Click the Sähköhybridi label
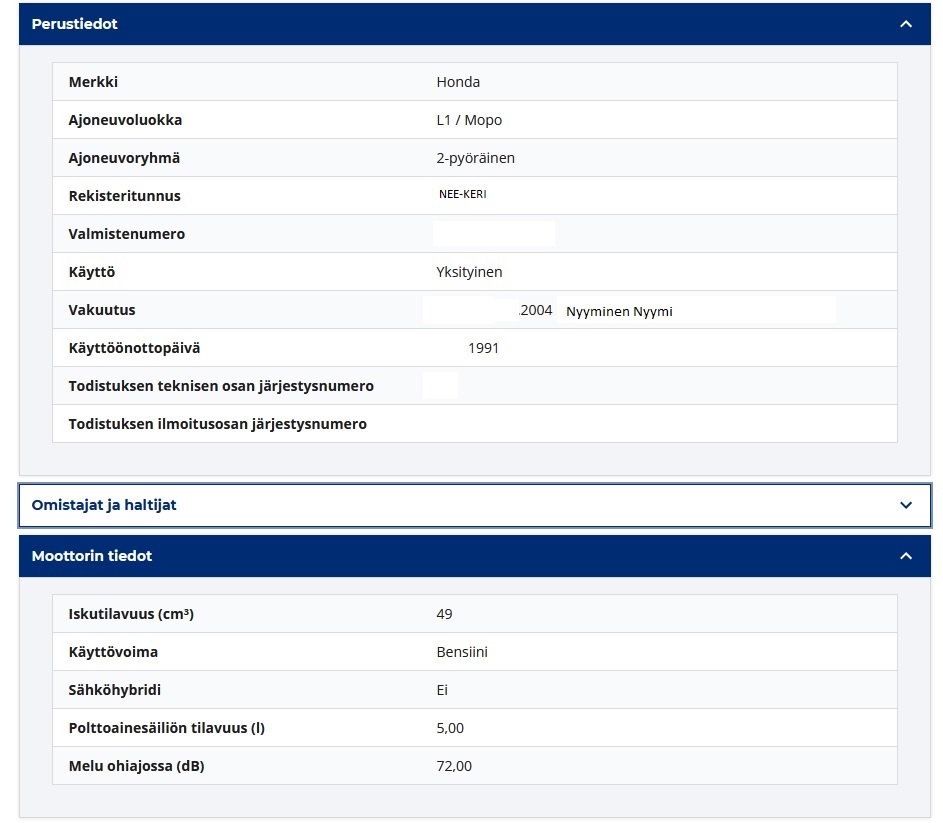Screen dimensions: 943x823 point(115,690)
